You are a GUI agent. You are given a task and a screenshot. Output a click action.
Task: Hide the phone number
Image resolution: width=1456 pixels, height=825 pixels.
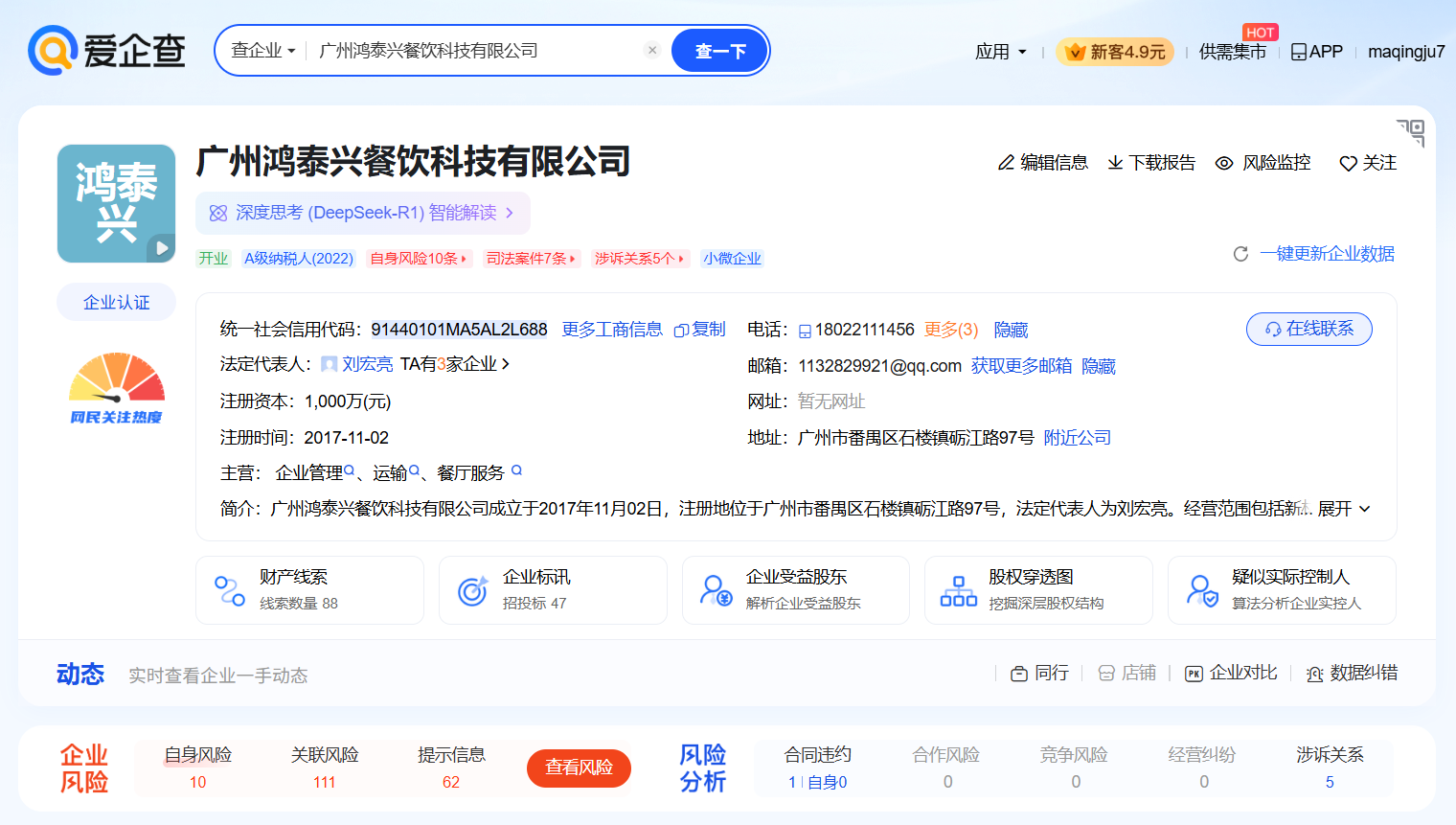click(1011, 330)
